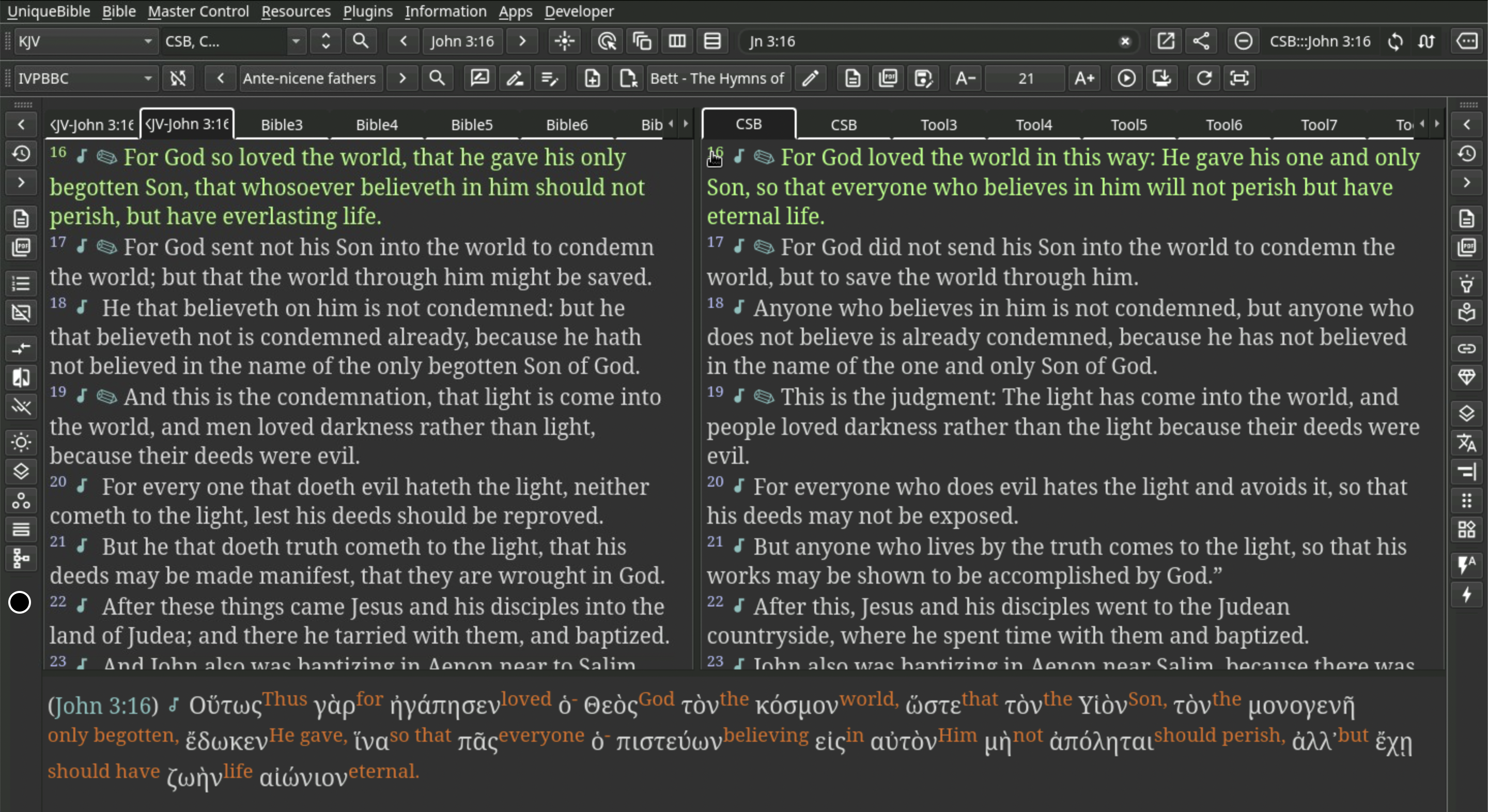1488x812 pixels.
Task: Open the Plugins menu
Action: (x=367, y=11)
